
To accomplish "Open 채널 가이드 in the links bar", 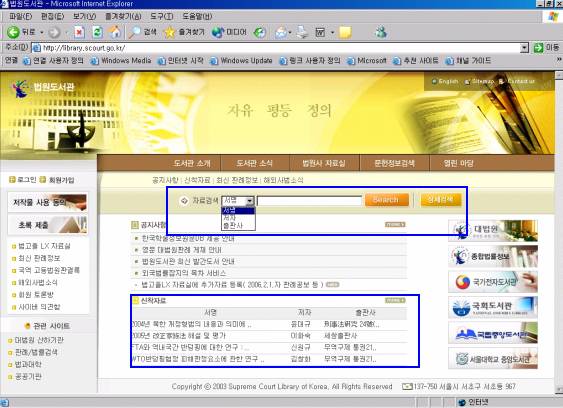I will pyautogui.click(x=468, y=61).
